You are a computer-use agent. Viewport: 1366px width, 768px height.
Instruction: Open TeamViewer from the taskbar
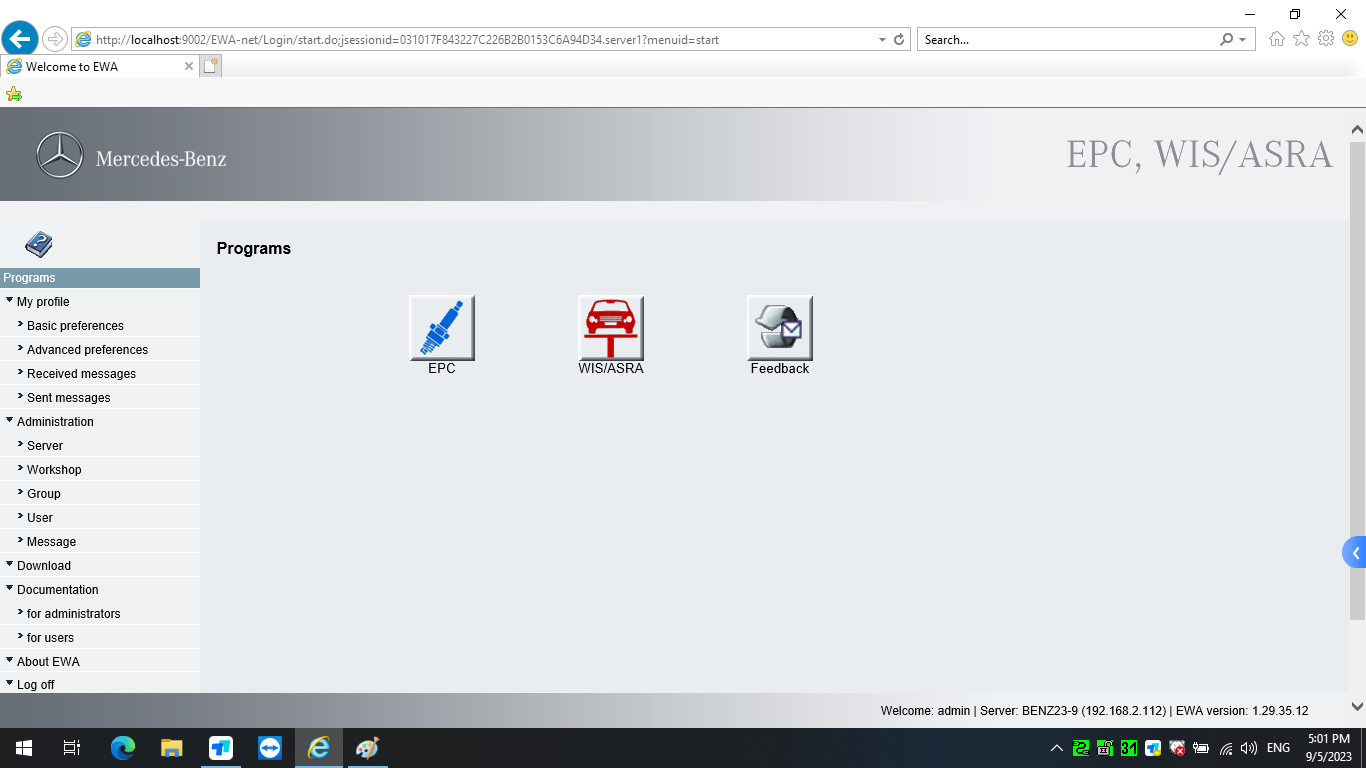pyautogui.click(x=270, y=748)
